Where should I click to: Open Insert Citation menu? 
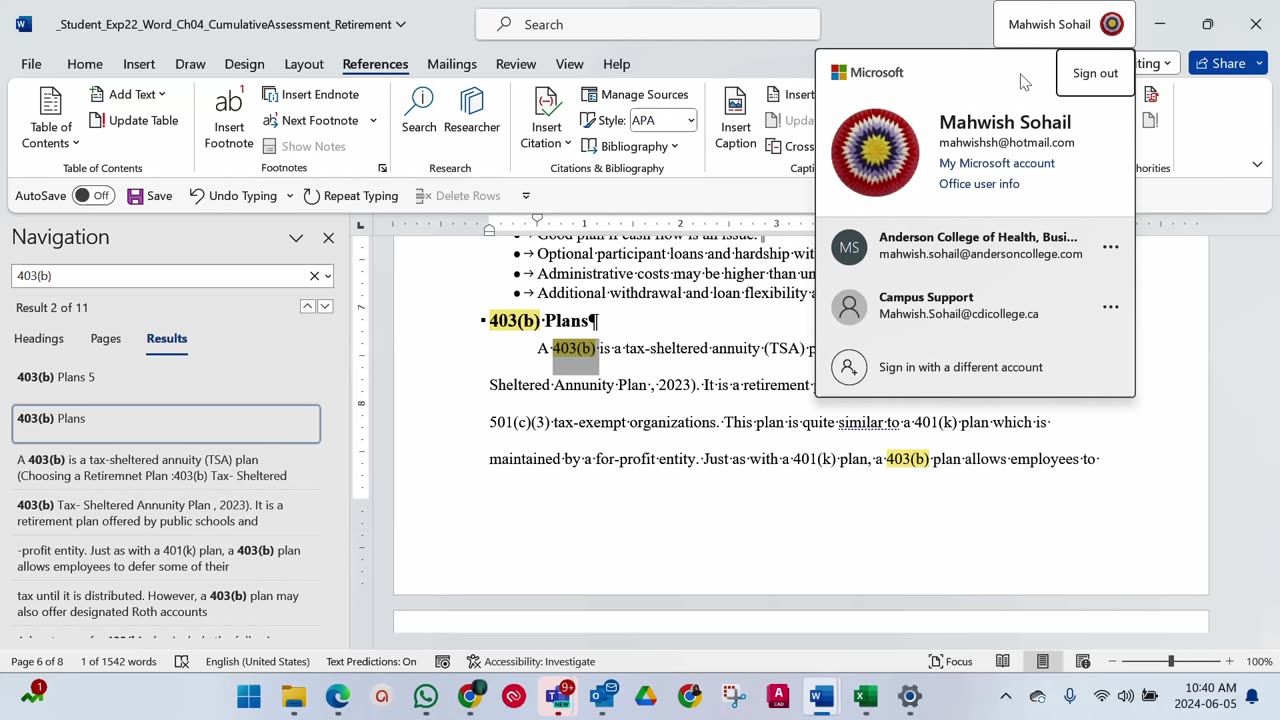click(546, 118)
